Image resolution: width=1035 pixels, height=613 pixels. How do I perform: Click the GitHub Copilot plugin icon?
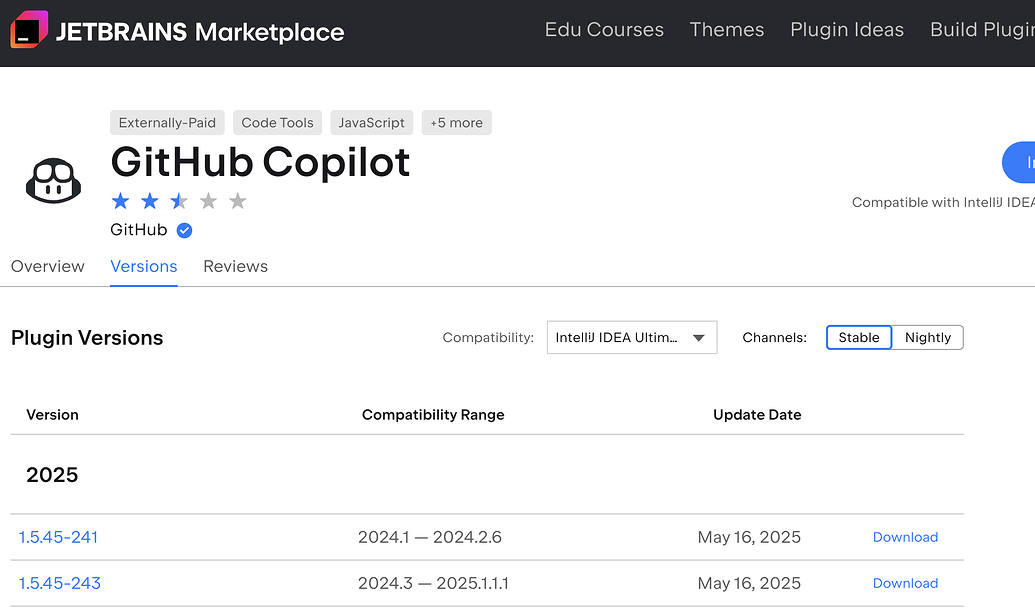click(x=53, y=181)
